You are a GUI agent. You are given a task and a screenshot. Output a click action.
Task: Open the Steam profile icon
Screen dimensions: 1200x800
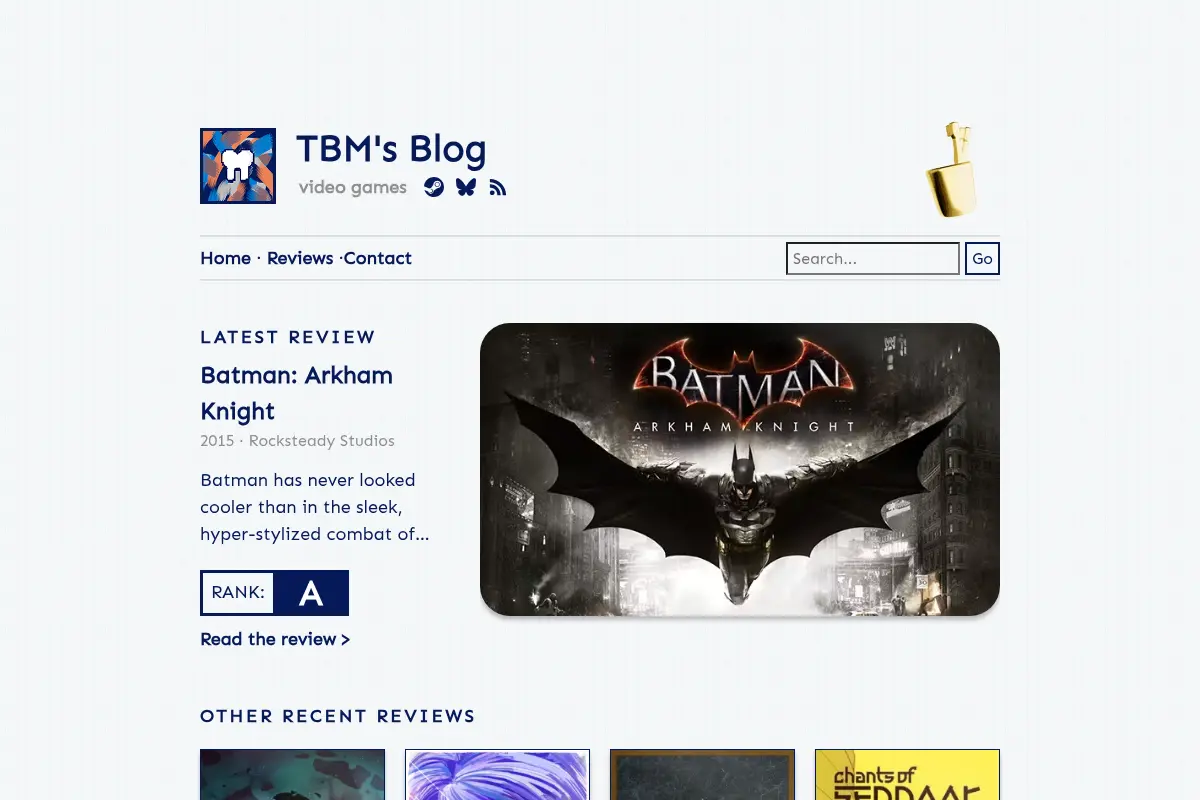[434, 187]
